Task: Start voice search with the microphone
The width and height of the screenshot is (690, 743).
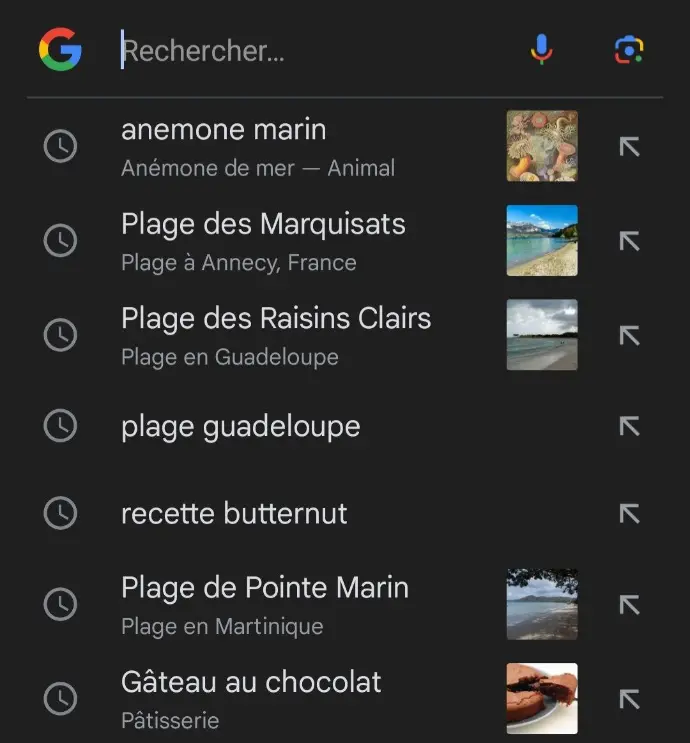Action: tap(541, 50)
